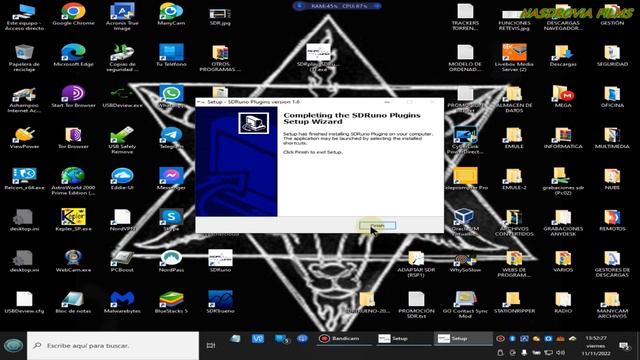Select the Microsoft Edge desktop icon
Image resolution: width=640 pixels, height=360 pixels.
click(73, 56)
